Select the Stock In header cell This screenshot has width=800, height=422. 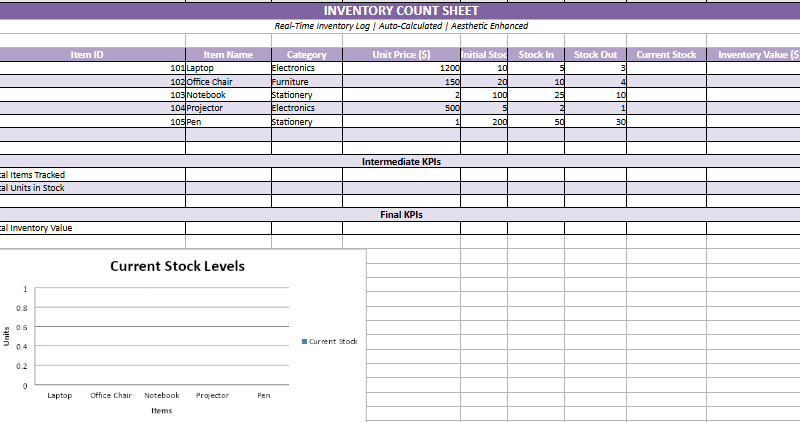536,55
